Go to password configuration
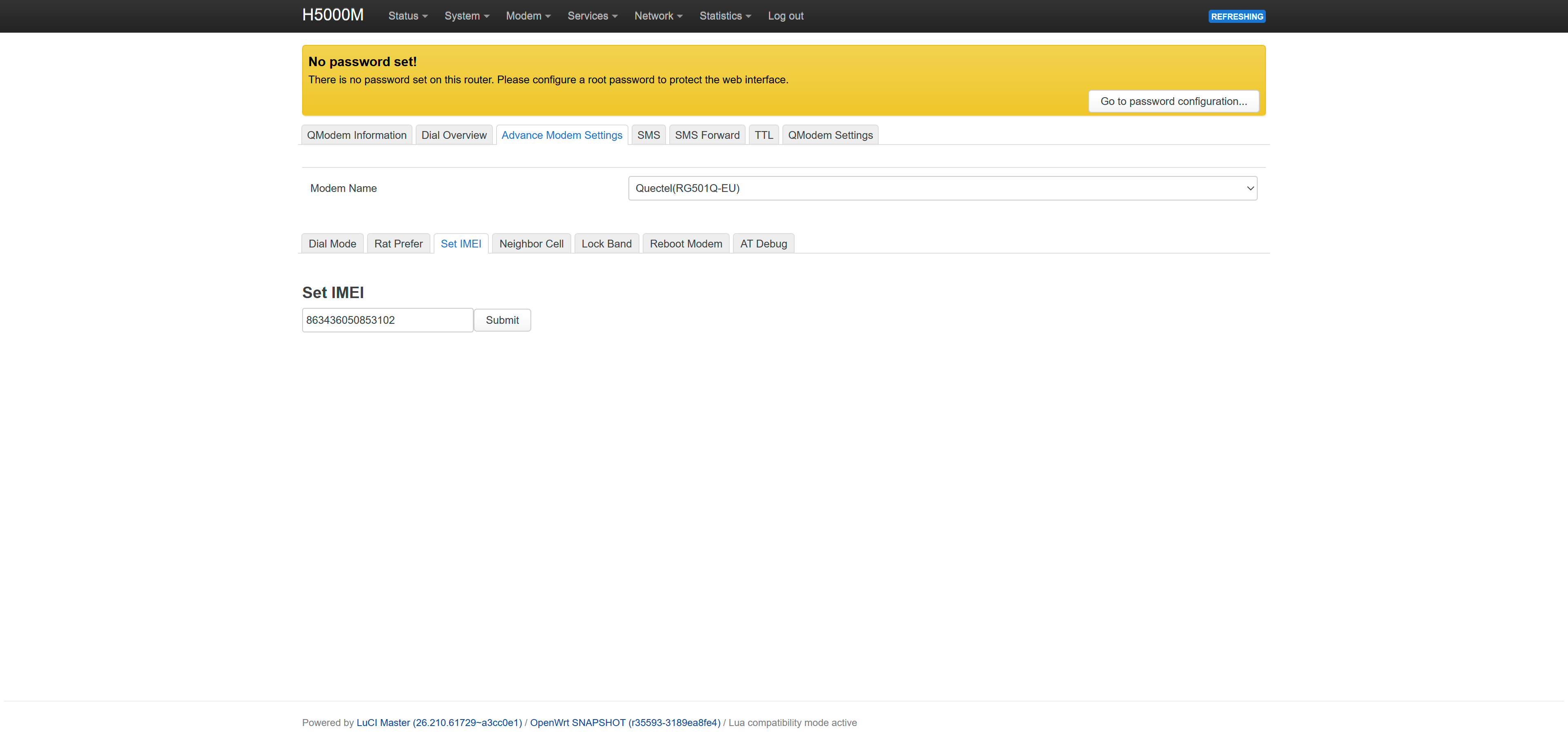 click(1173, 101)
